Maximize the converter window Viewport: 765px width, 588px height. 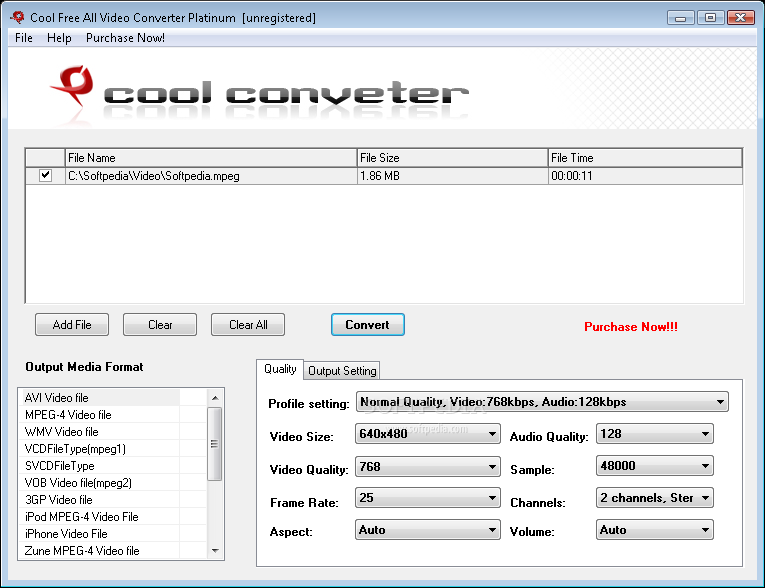pyautogui.click(x=710, y=18)
